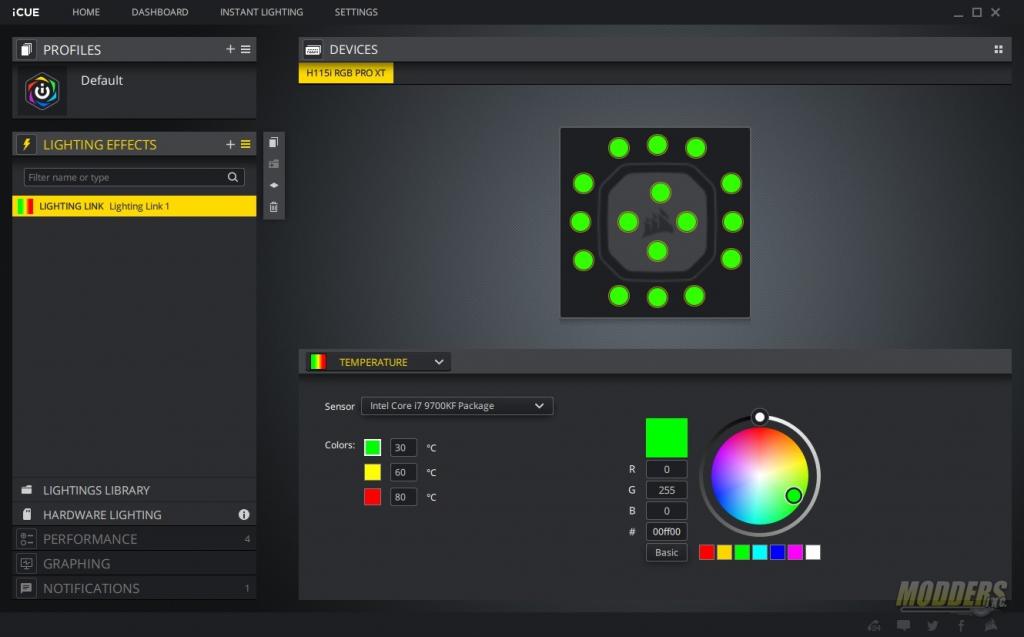Expand the Hardware Lighting section
This screenshot has height=637, width=1024.
[x=135, y=515]
